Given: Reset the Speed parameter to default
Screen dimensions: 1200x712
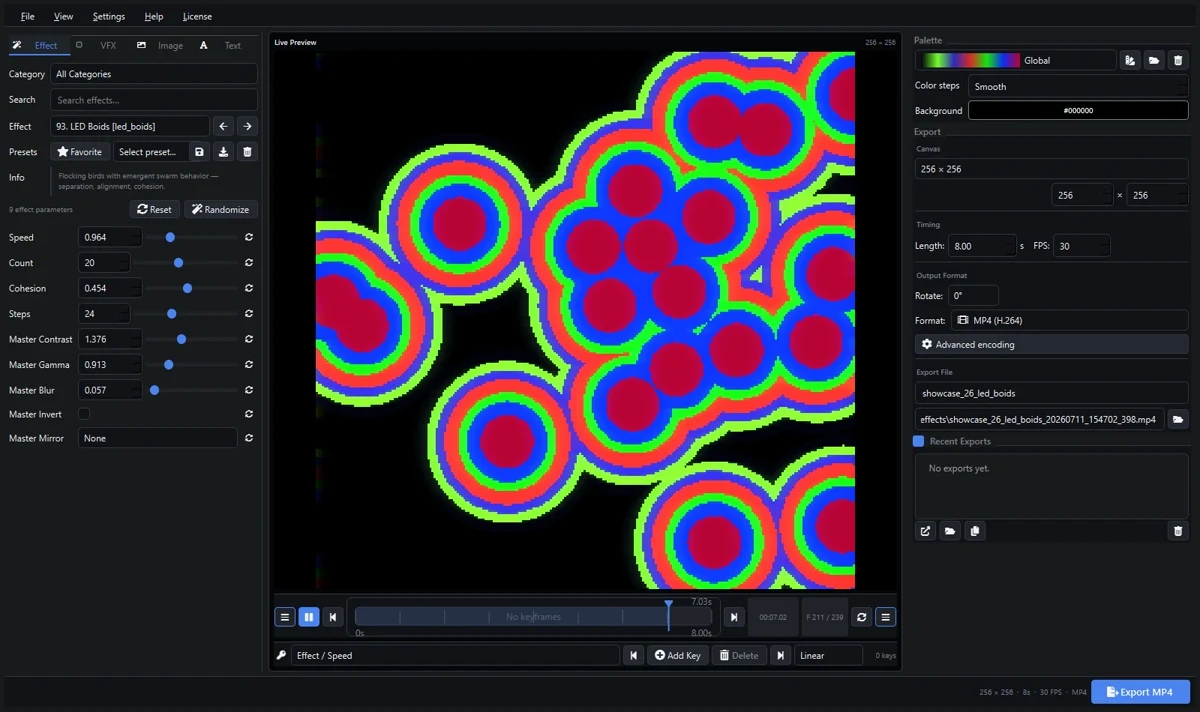Looking at the screenshot, I should pos(248,237).
